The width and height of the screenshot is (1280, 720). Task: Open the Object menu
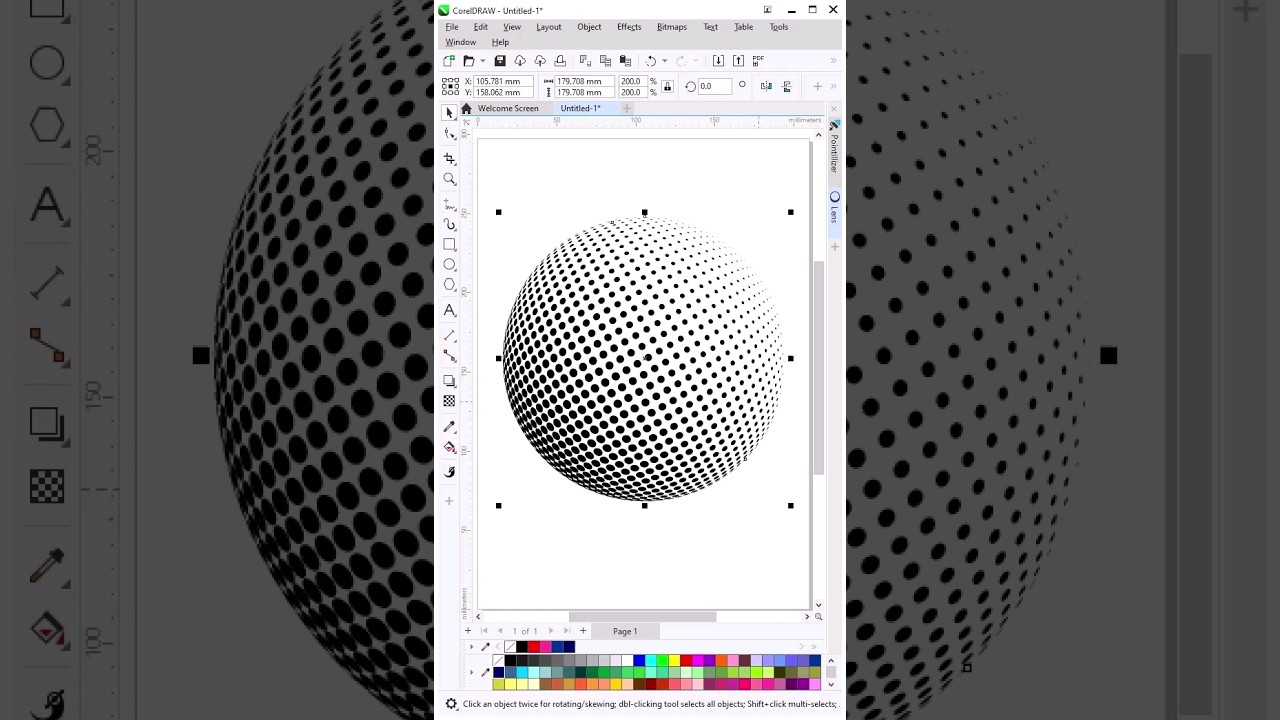[589, 27]
